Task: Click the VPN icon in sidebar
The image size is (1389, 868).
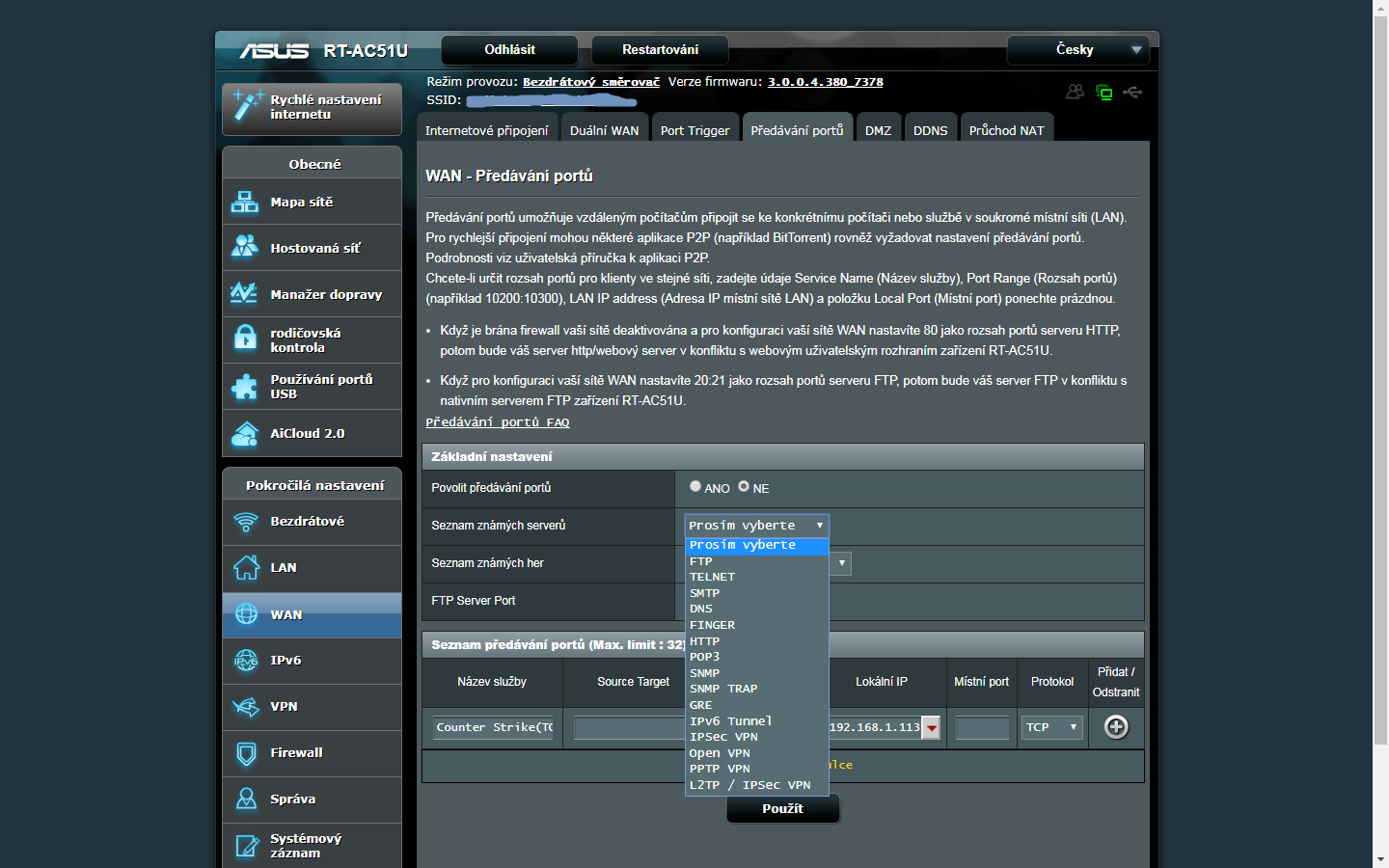Action: click(x=246, y=707)
